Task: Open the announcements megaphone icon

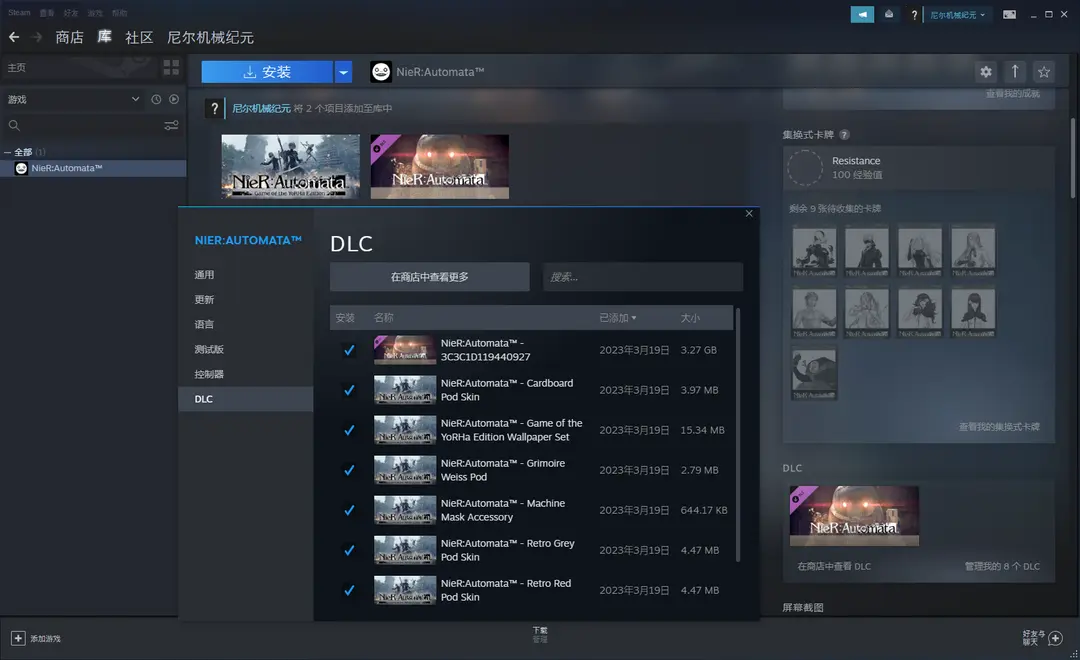Action: tap(862, 14)
